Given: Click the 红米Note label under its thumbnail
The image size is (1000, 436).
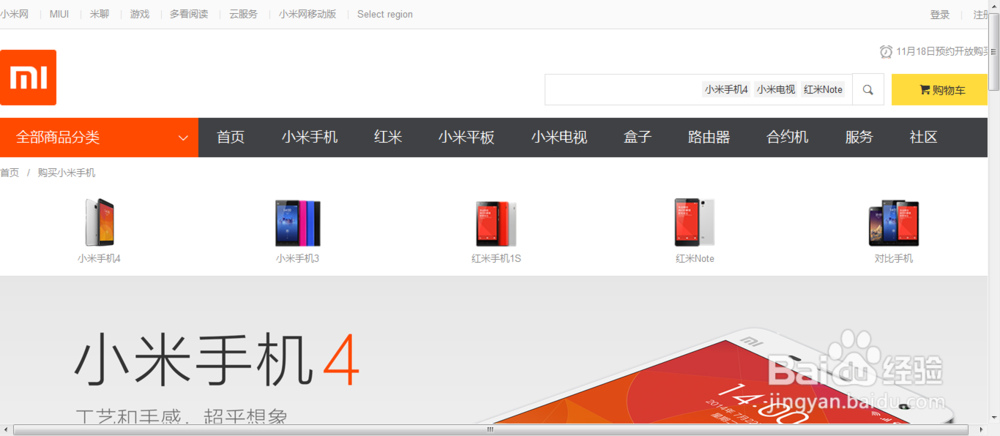Looking at the screenshot, I should pos(695,259).
